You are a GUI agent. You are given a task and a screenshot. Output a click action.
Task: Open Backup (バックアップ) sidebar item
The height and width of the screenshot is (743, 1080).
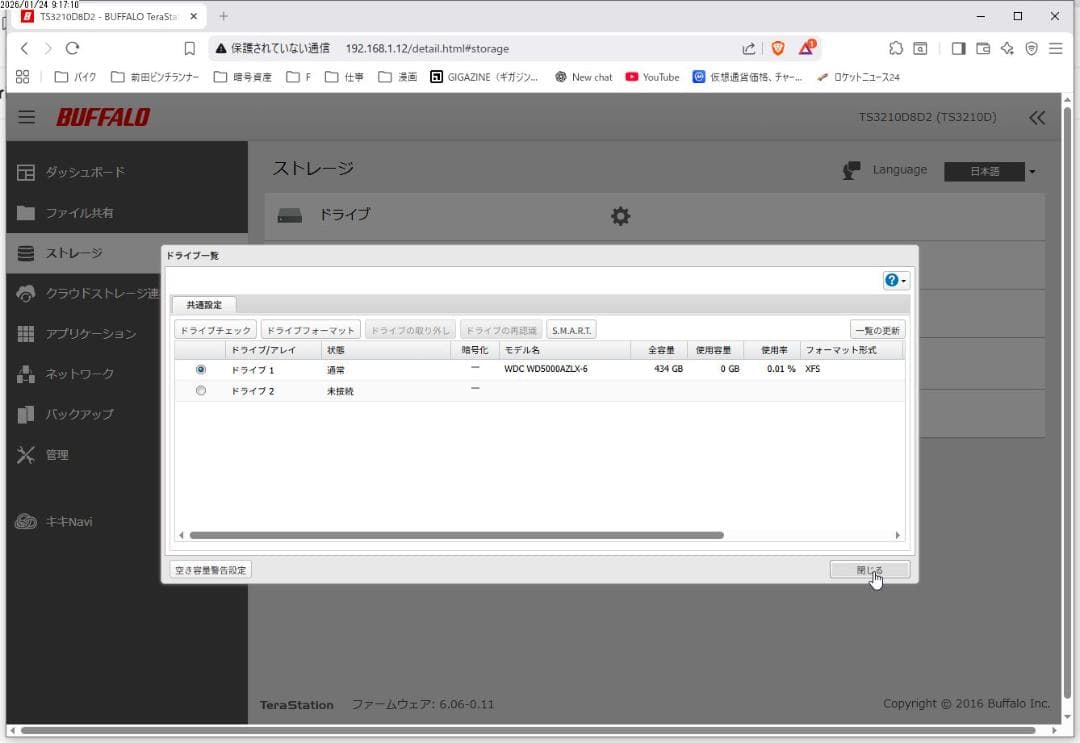(x=84, y=414)
